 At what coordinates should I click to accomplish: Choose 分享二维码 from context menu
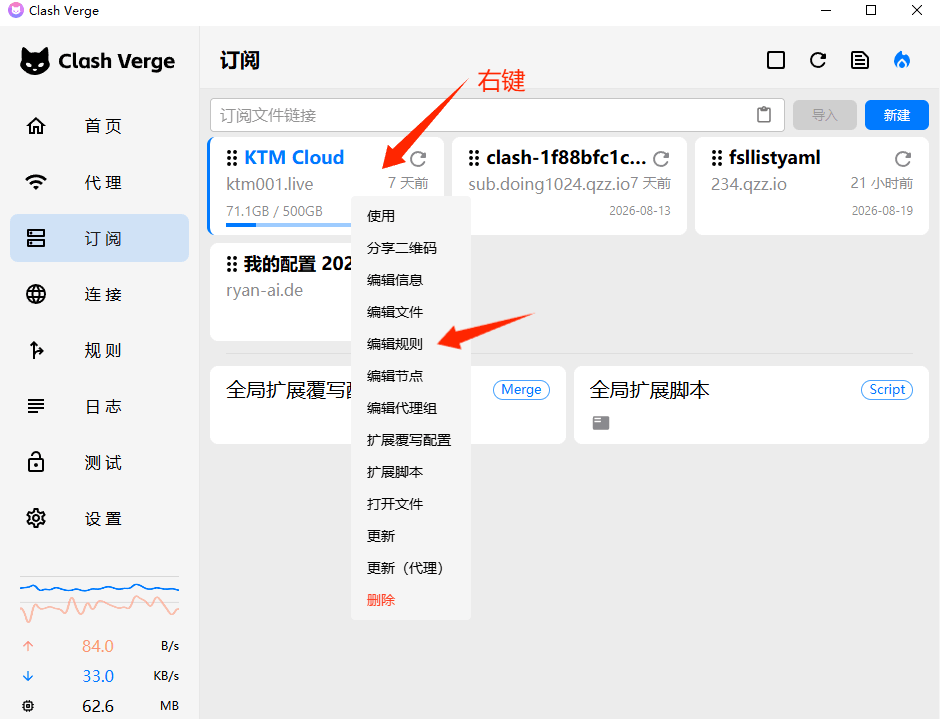point(411,248)
